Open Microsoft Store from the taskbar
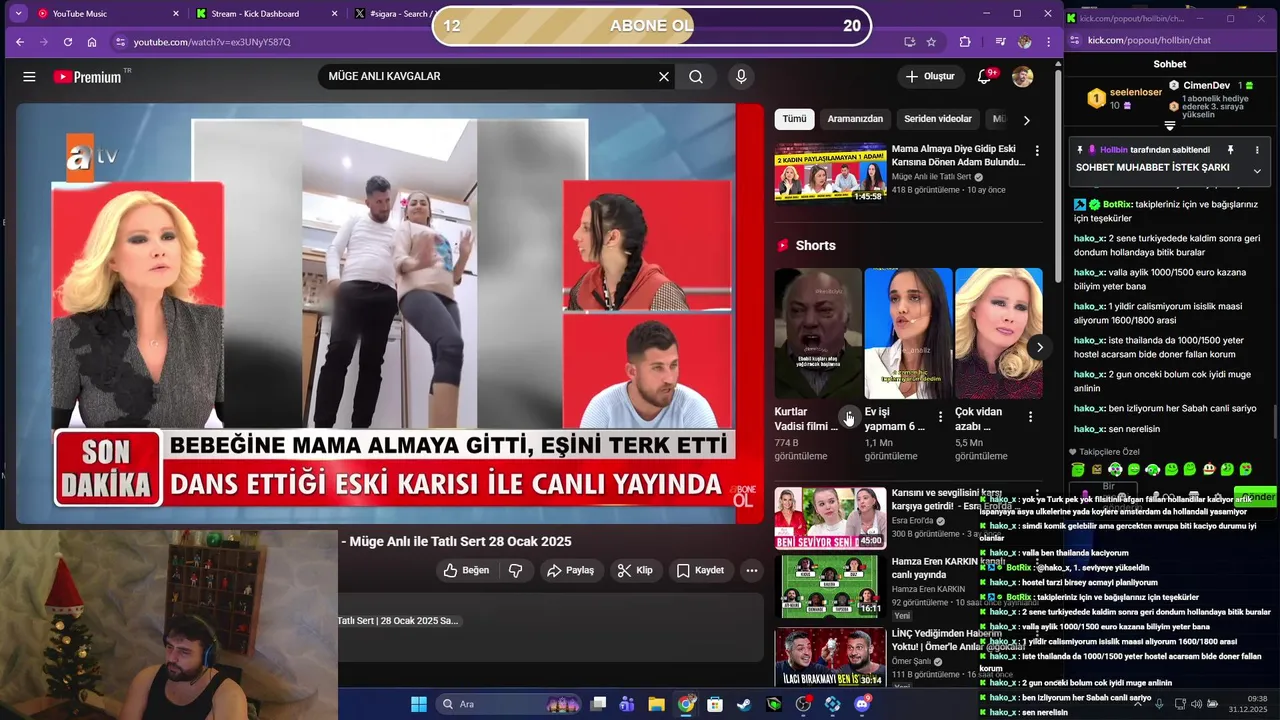The image size is (1280, 720). [715, 704]
